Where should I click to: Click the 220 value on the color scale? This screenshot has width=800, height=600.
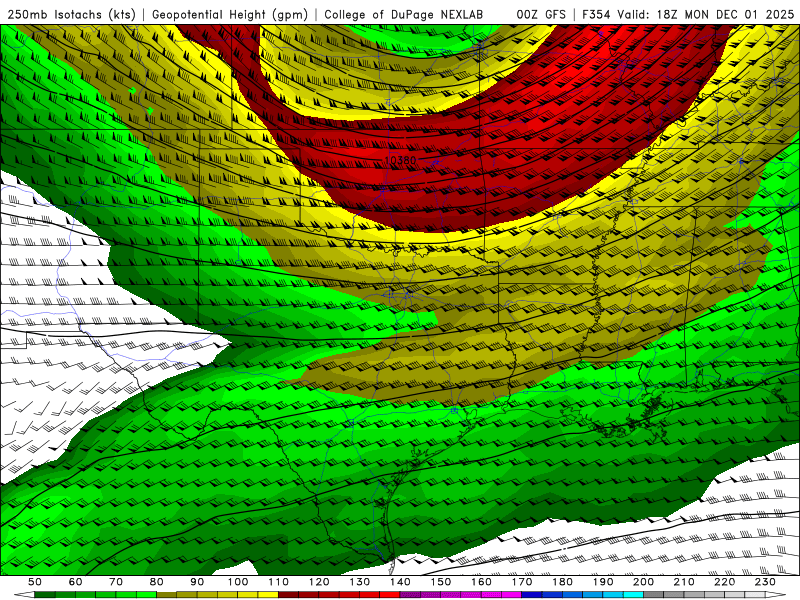tap(725, 582)
